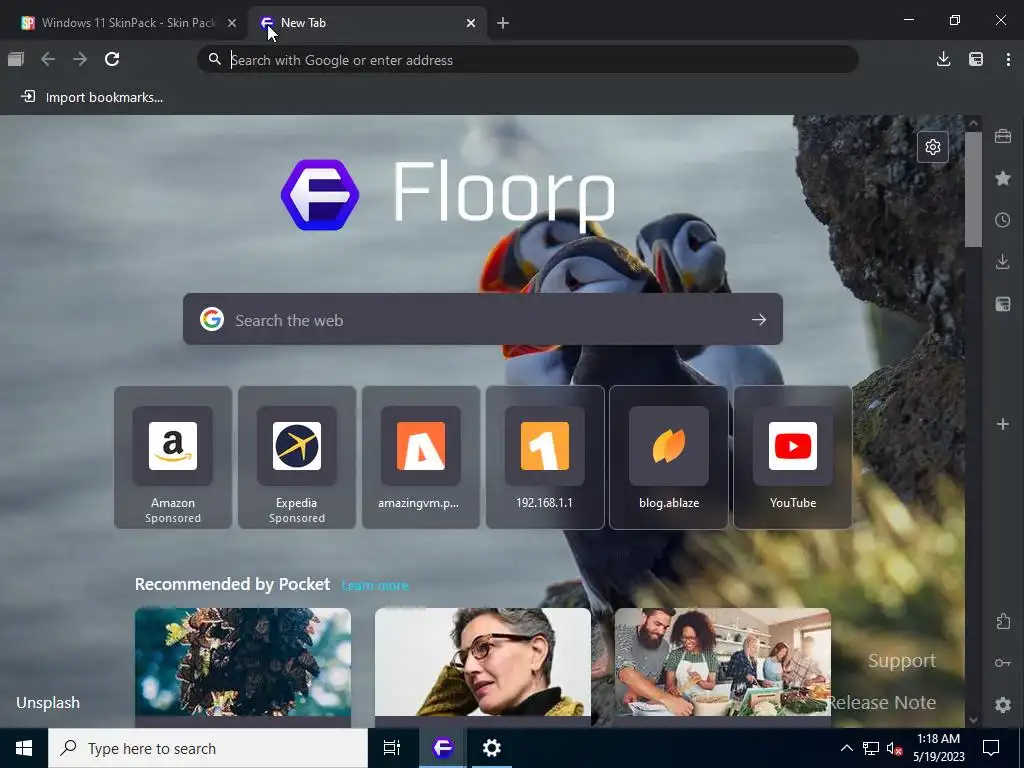
Task: Click Import bookmarks... in bookmarks bar
Action: click(x=91, y=97)
